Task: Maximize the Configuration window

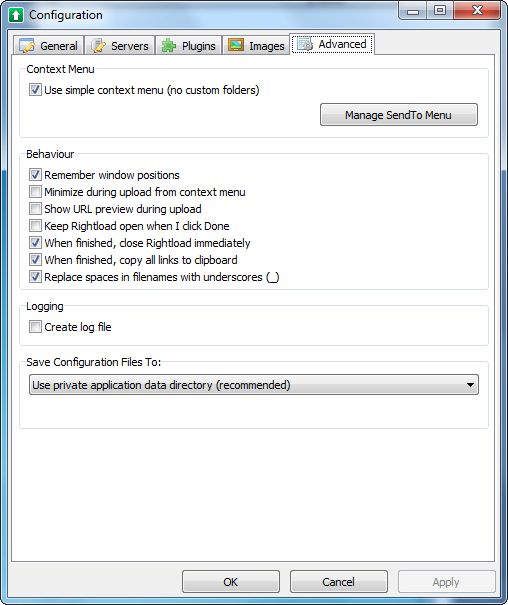Action: pos(440,10)
